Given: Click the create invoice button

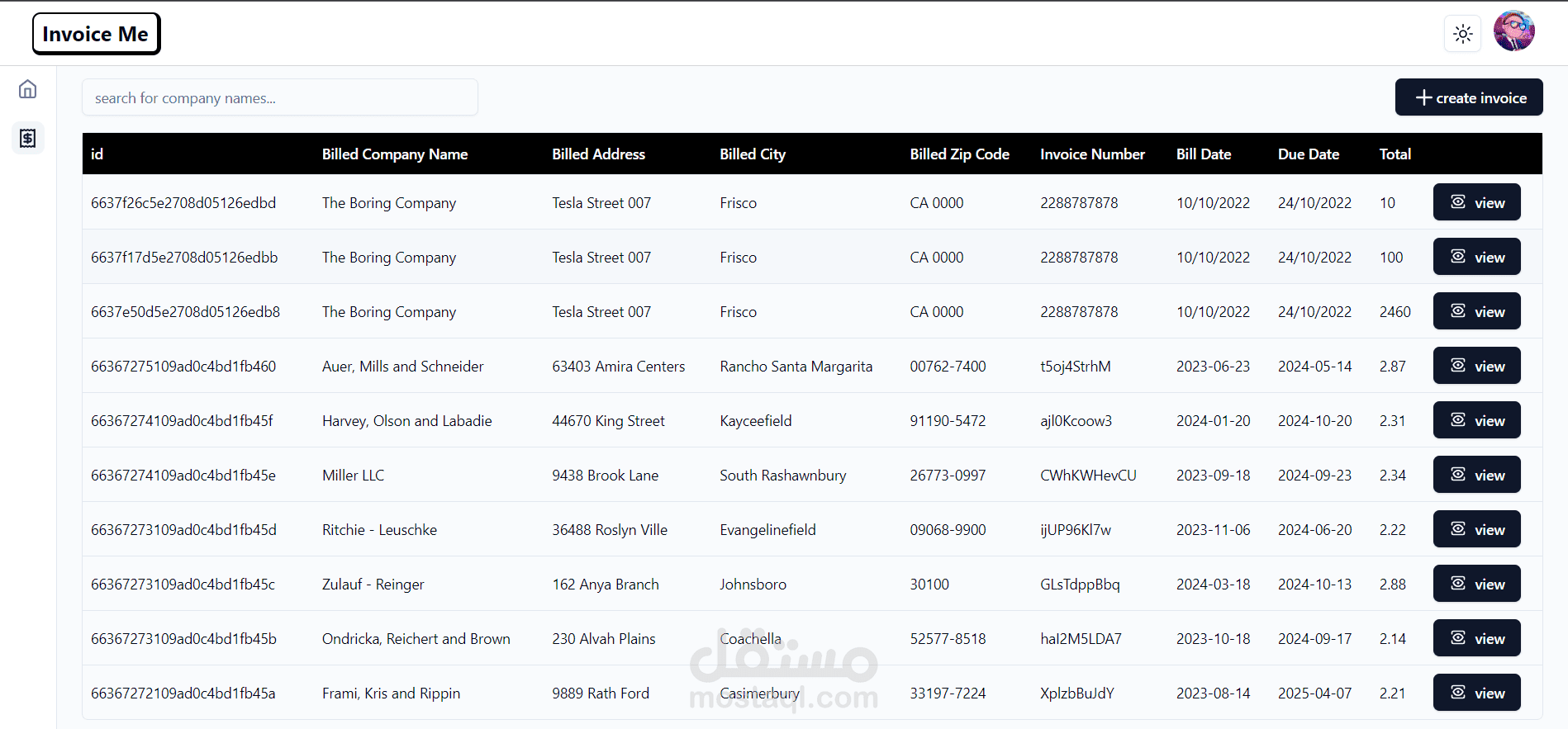Looking at the screenshot, I should click(x=1469, y=97).
